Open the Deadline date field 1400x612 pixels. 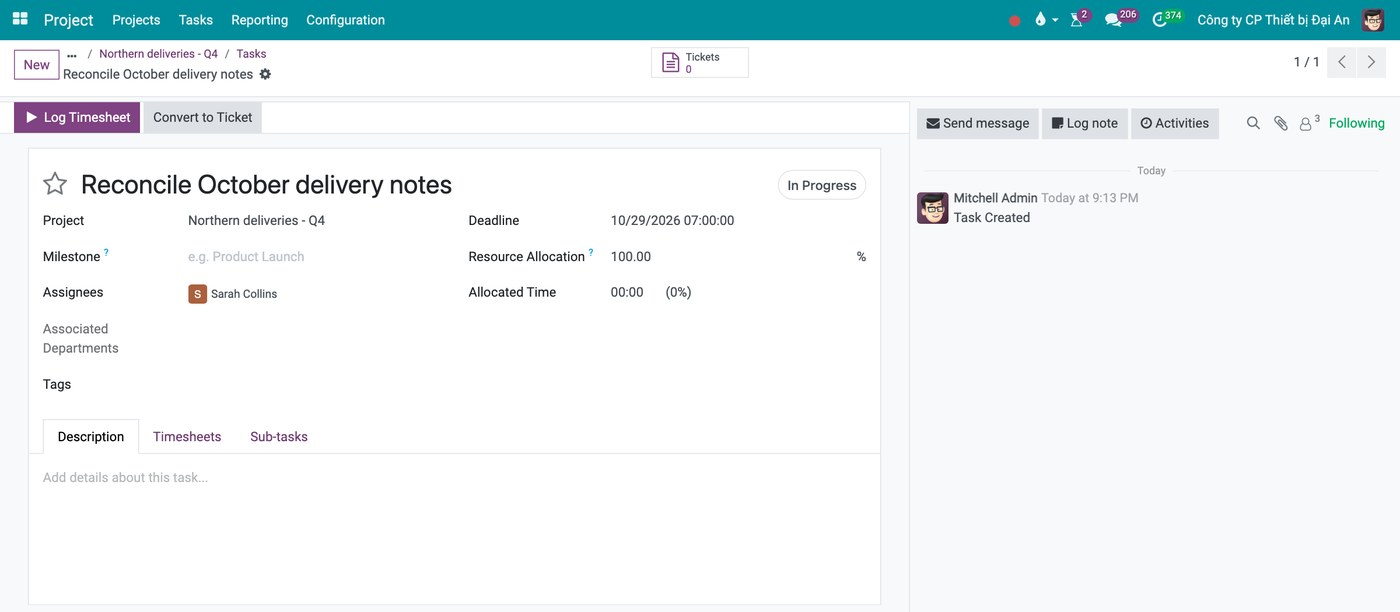672,220
